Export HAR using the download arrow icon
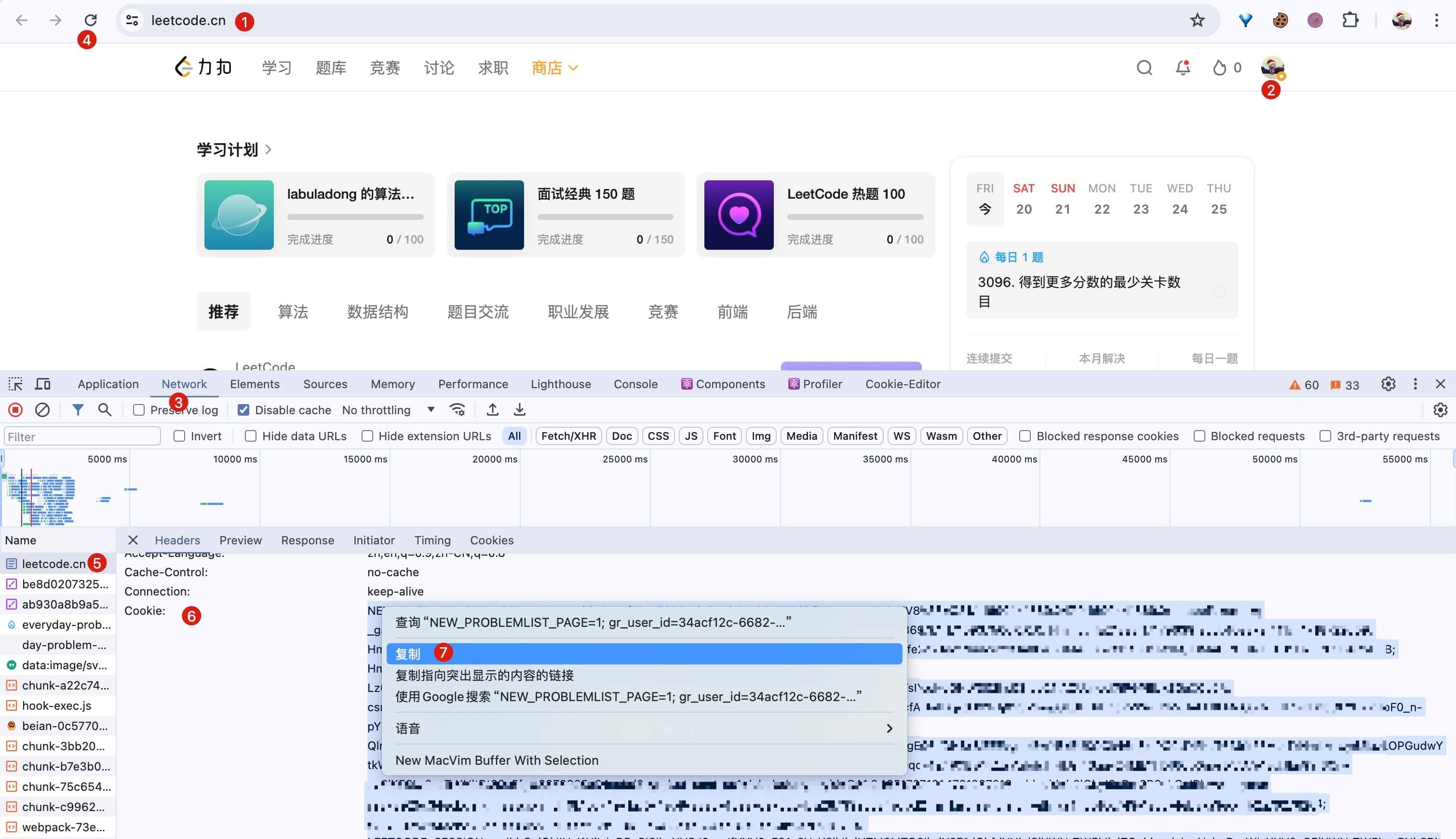1456x839 pixels. (520, 410)
